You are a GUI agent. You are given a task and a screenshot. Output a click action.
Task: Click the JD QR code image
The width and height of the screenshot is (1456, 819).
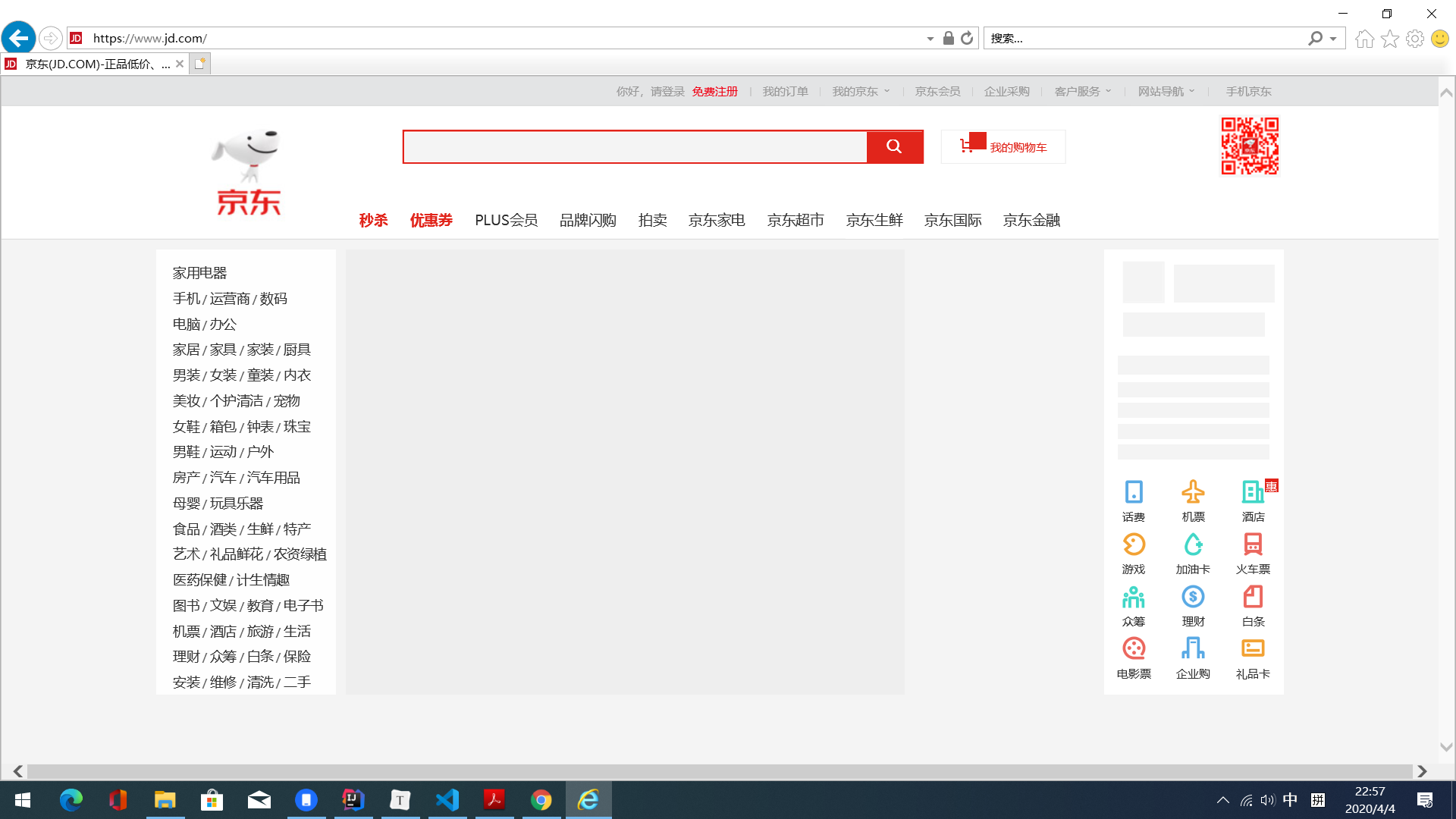(1250, 146)
